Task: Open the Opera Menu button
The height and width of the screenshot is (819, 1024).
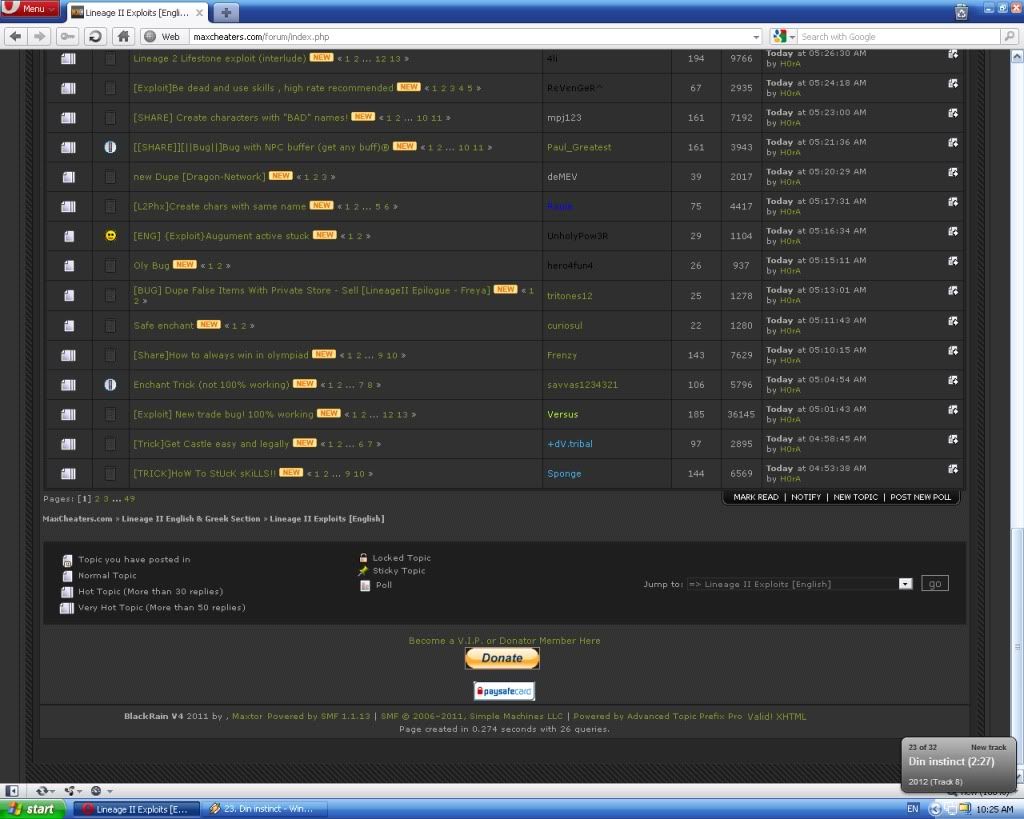Action: tap(30, 9)
